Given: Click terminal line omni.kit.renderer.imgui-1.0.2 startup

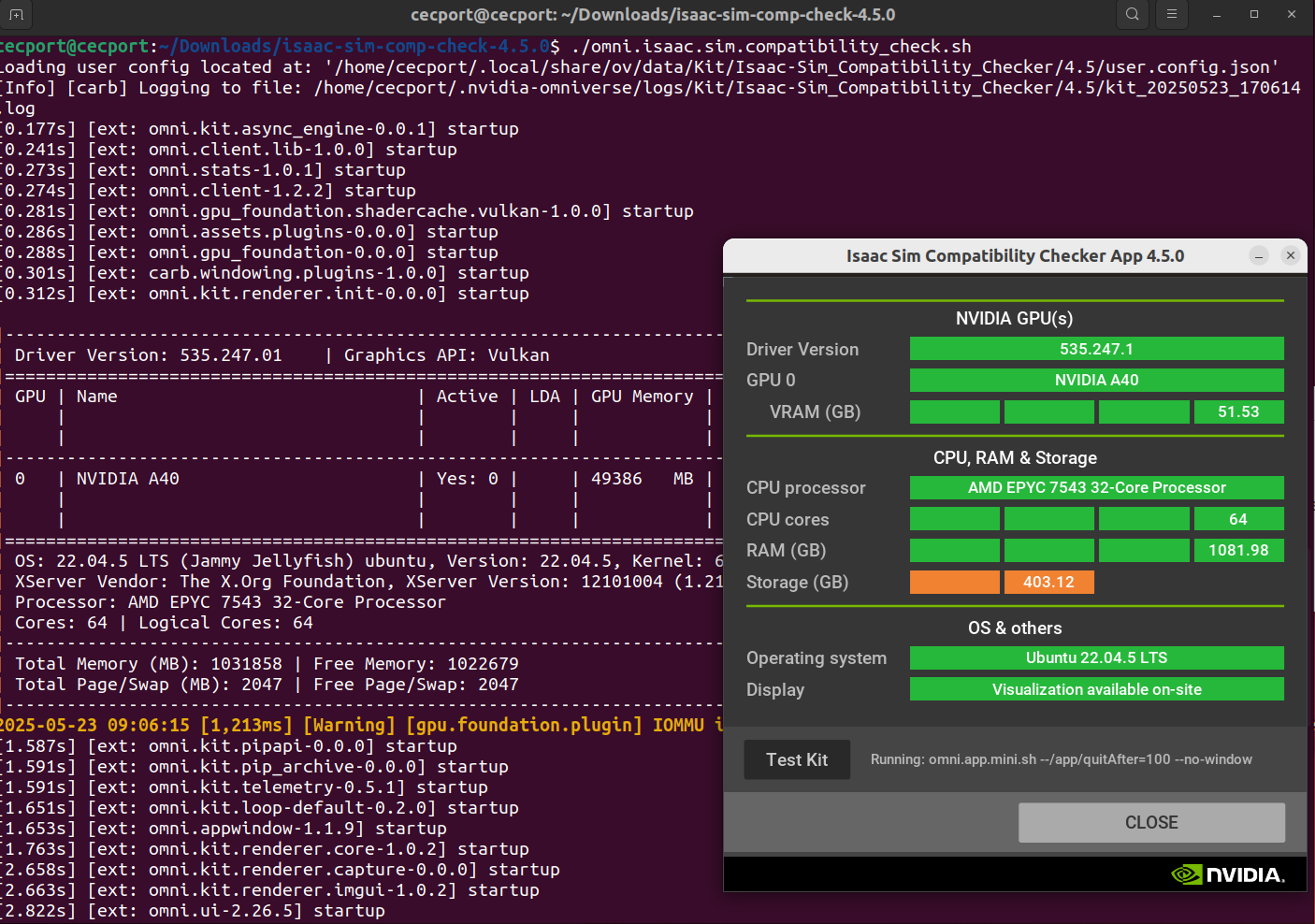Looking at the screenshot, I should (x=270, y=889).
